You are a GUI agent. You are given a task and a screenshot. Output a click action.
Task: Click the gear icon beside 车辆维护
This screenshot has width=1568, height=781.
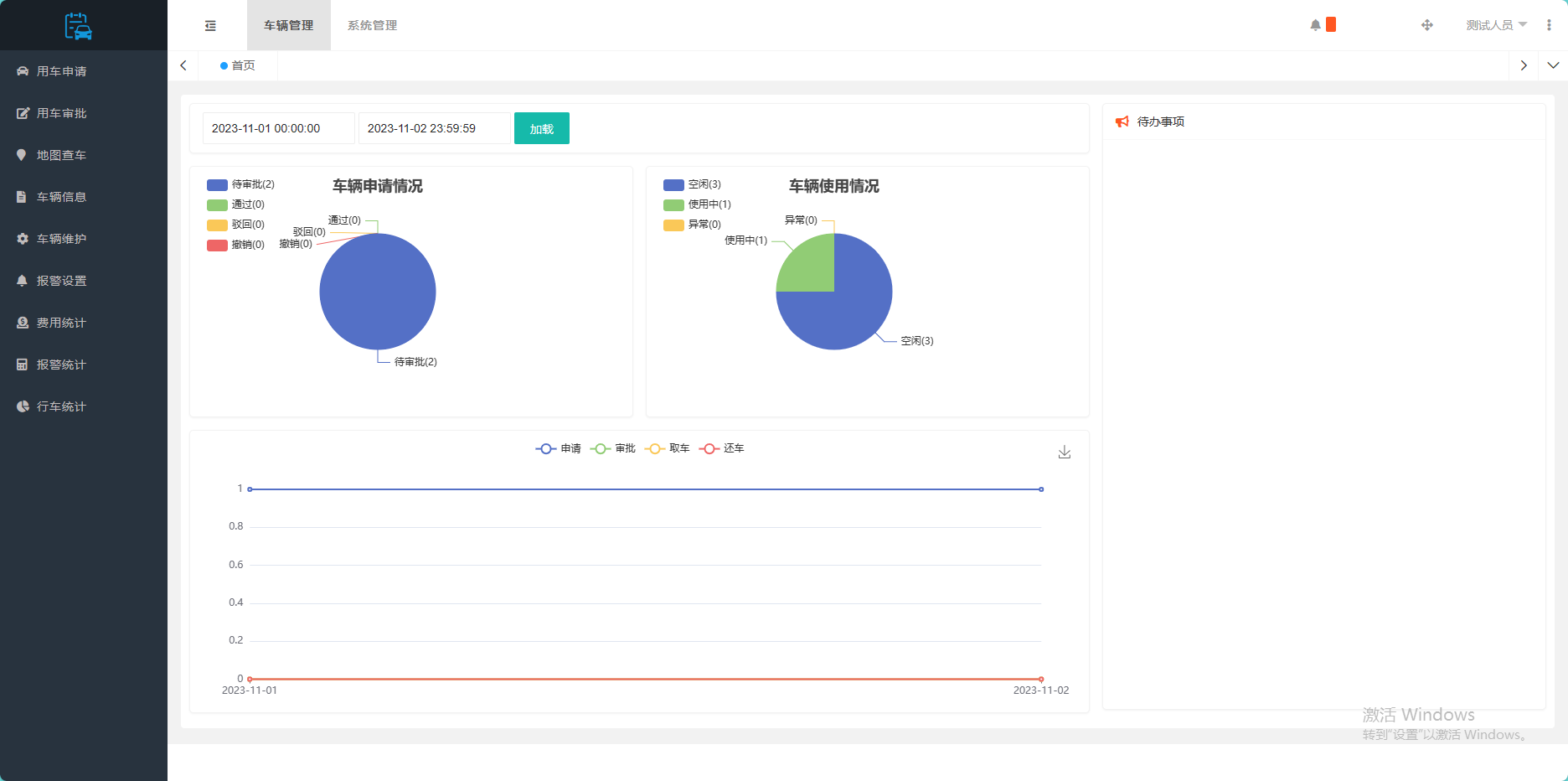pyautogui.click(x=23, y=239)
